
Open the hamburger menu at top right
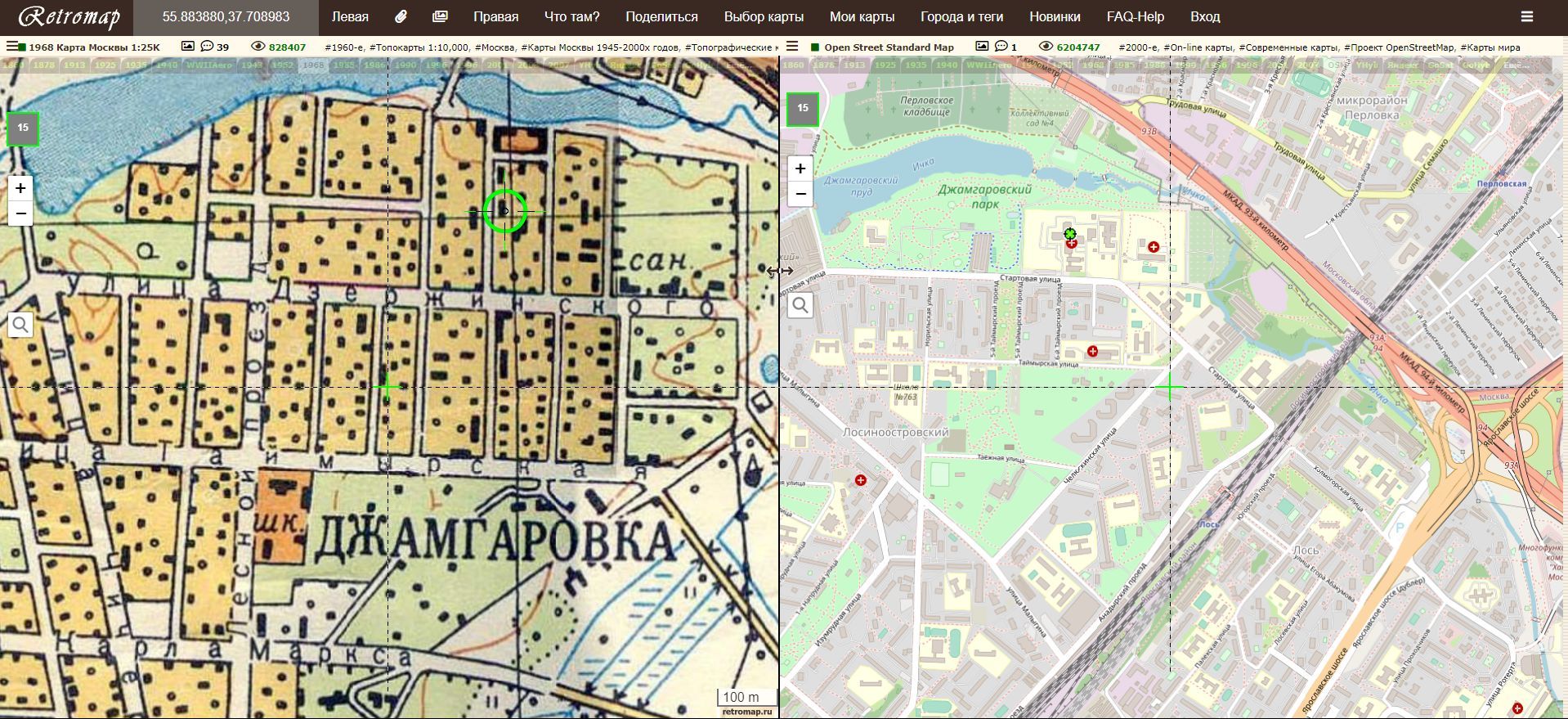[x=1526, y=17]
